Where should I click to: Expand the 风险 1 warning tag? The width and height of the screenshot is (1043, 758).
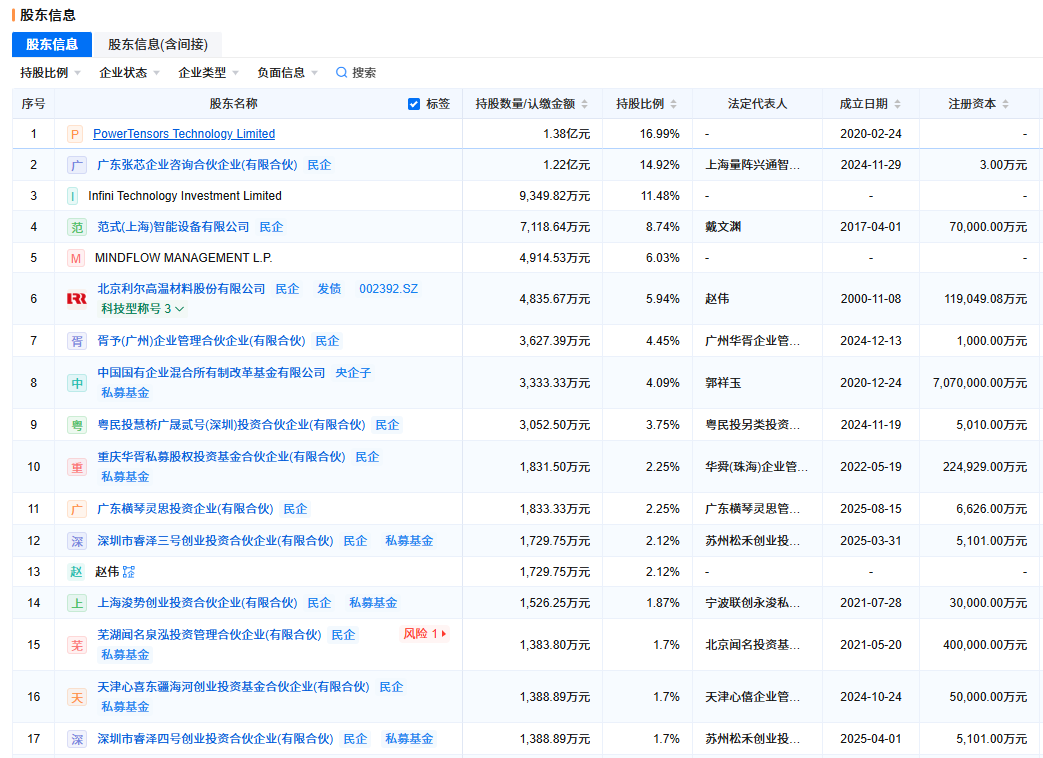(x=425, y=634)
